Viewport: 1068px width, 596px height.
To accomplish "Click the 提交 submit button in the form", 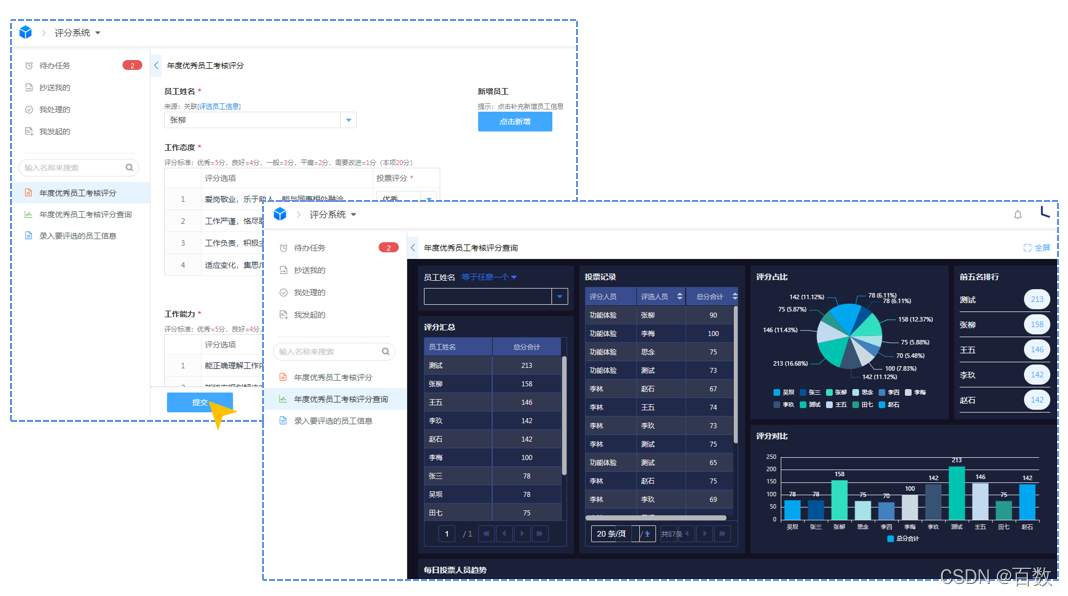I will click(200, 403).
